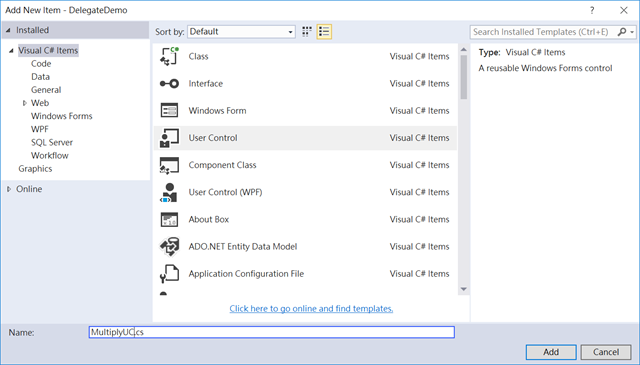
Task: Select the Component Class icon
Action: (x=169, y=165)
